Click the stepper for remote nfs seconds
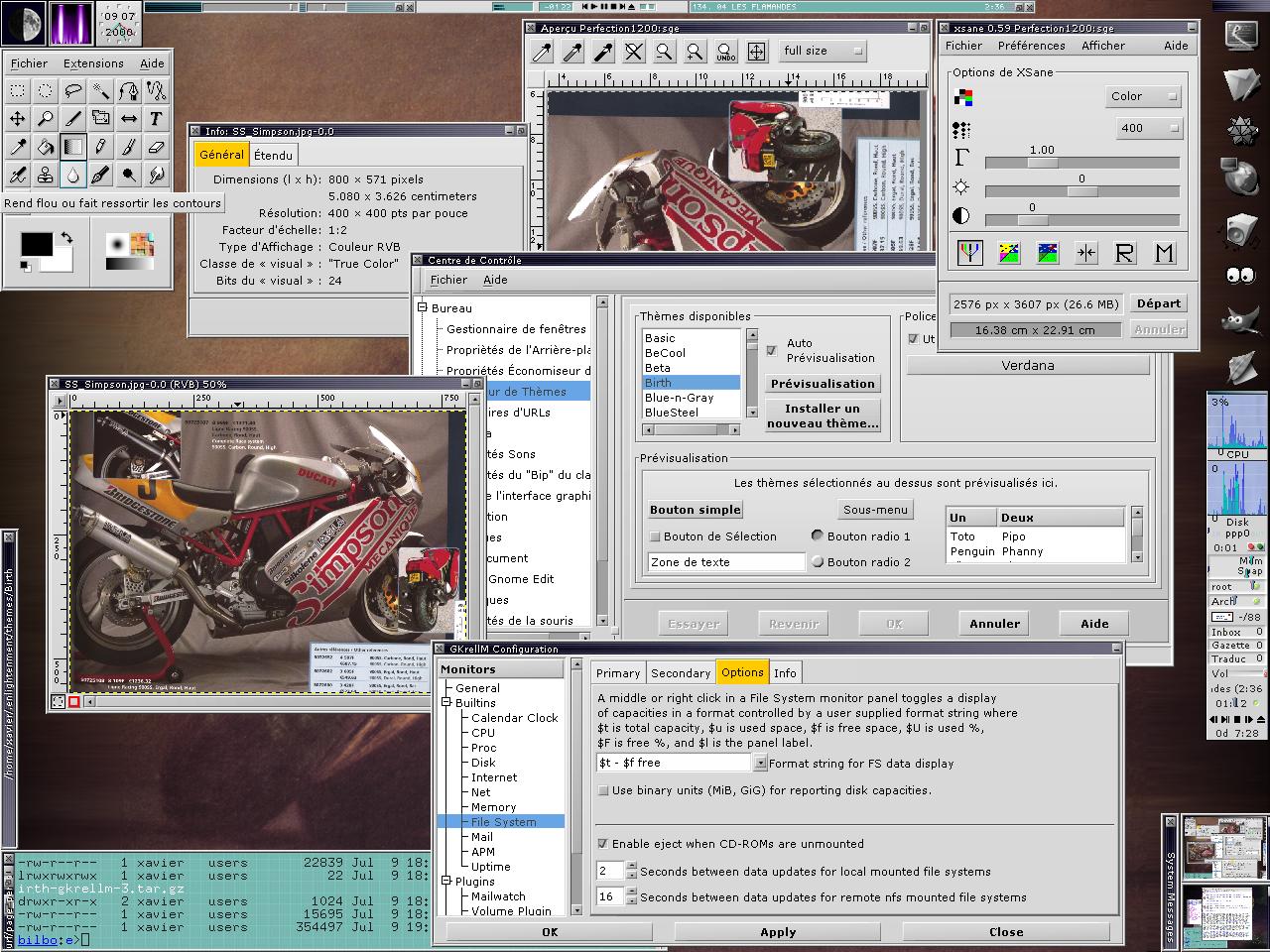The image size is (1270, 952). [631, 897]
